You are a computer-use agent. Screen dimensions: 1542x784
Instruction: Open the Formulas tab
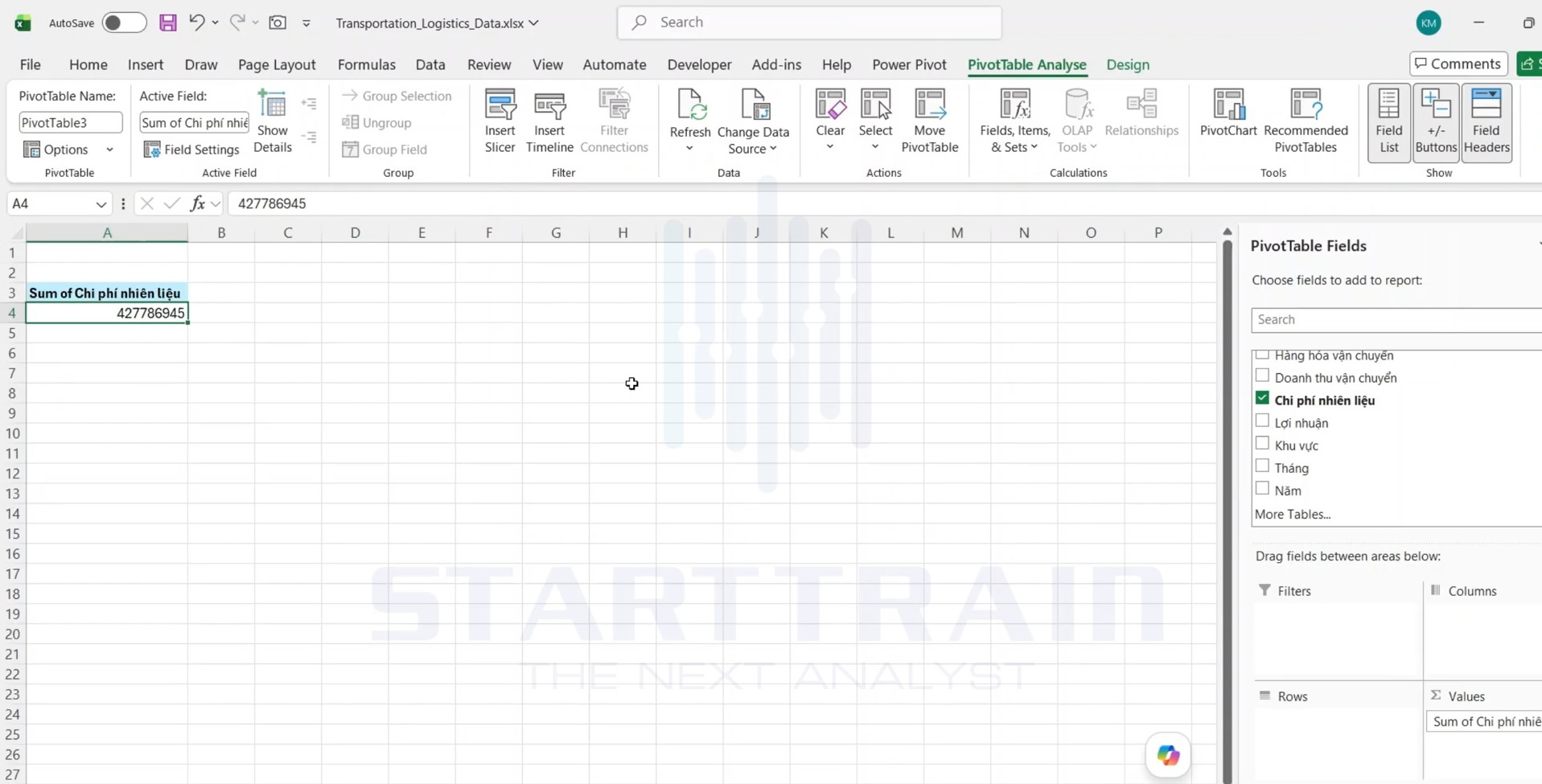click(366, 64)
